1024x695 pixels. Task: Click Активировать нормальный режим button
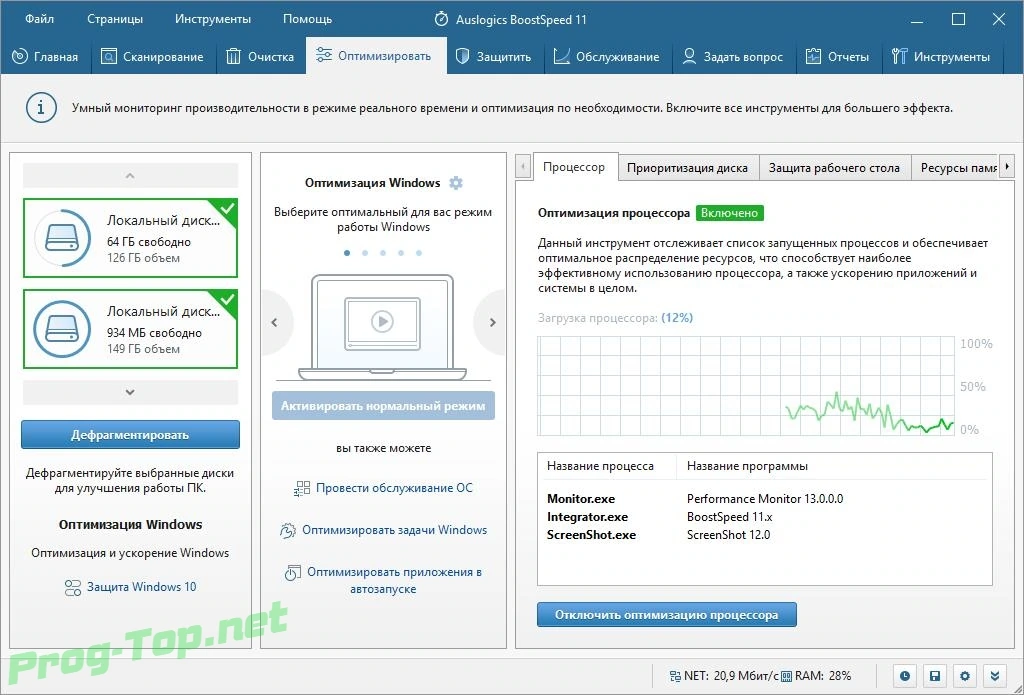(383, 406)
